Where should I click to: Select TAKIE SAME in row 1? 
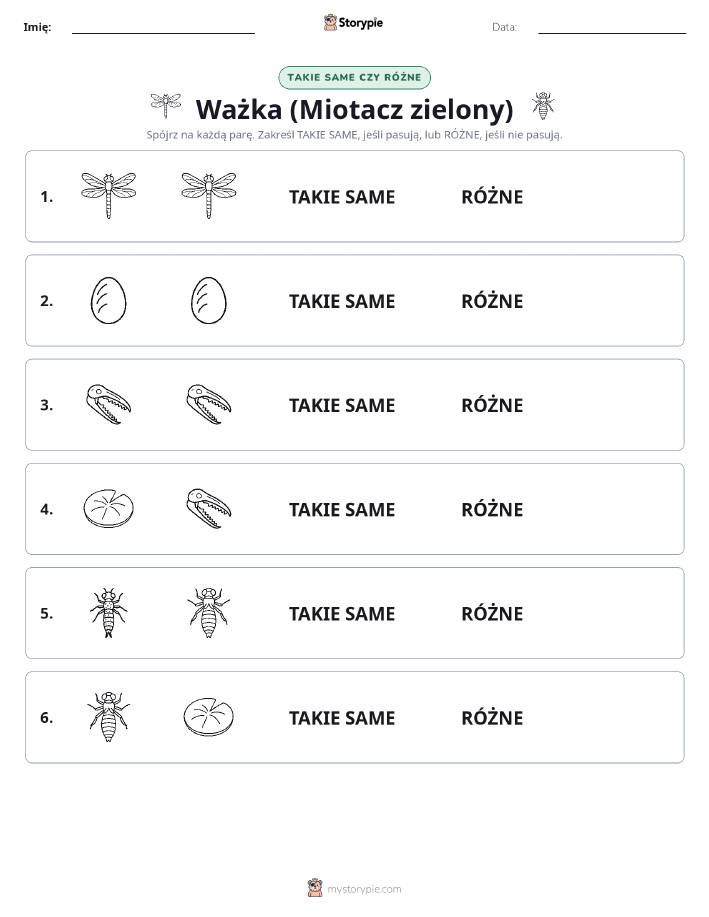342,197
